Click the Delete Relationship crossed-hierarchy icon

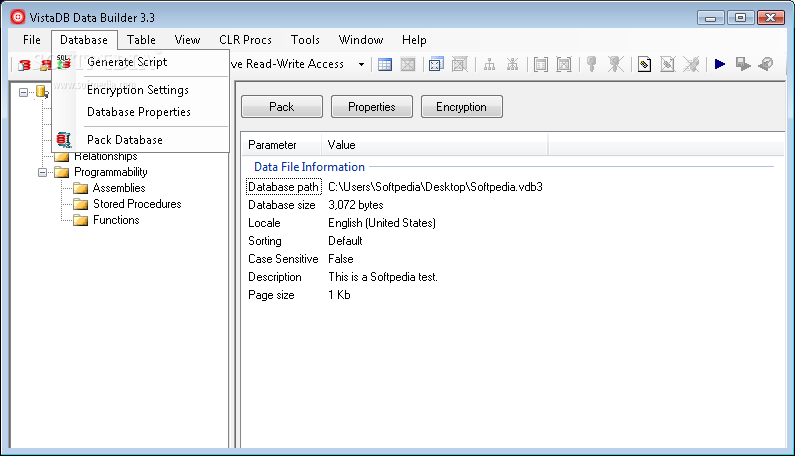pyautogui.click(x=513, y=64)
